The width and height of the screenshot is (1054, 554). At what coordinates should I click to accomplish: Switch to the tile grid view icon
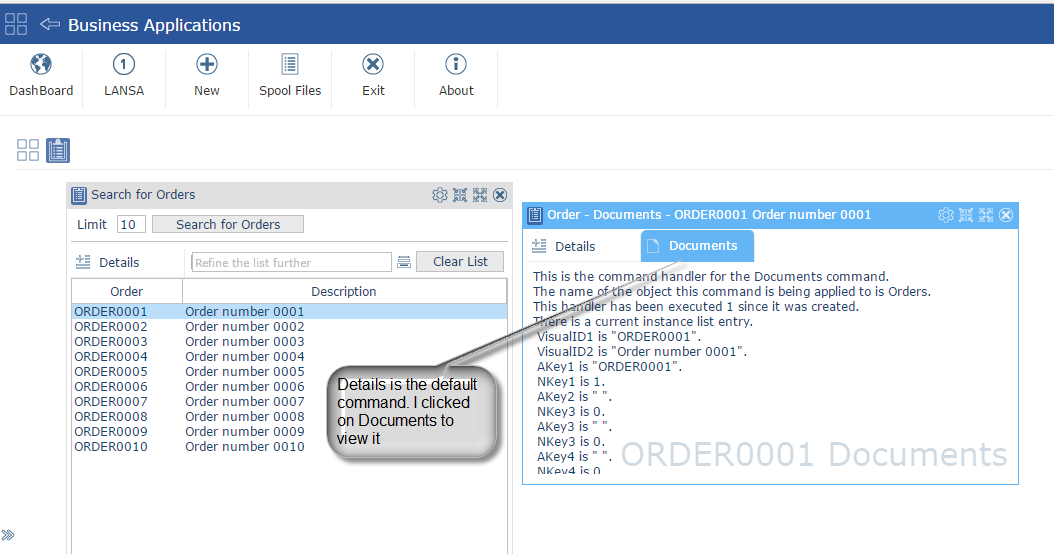point(28,150)
